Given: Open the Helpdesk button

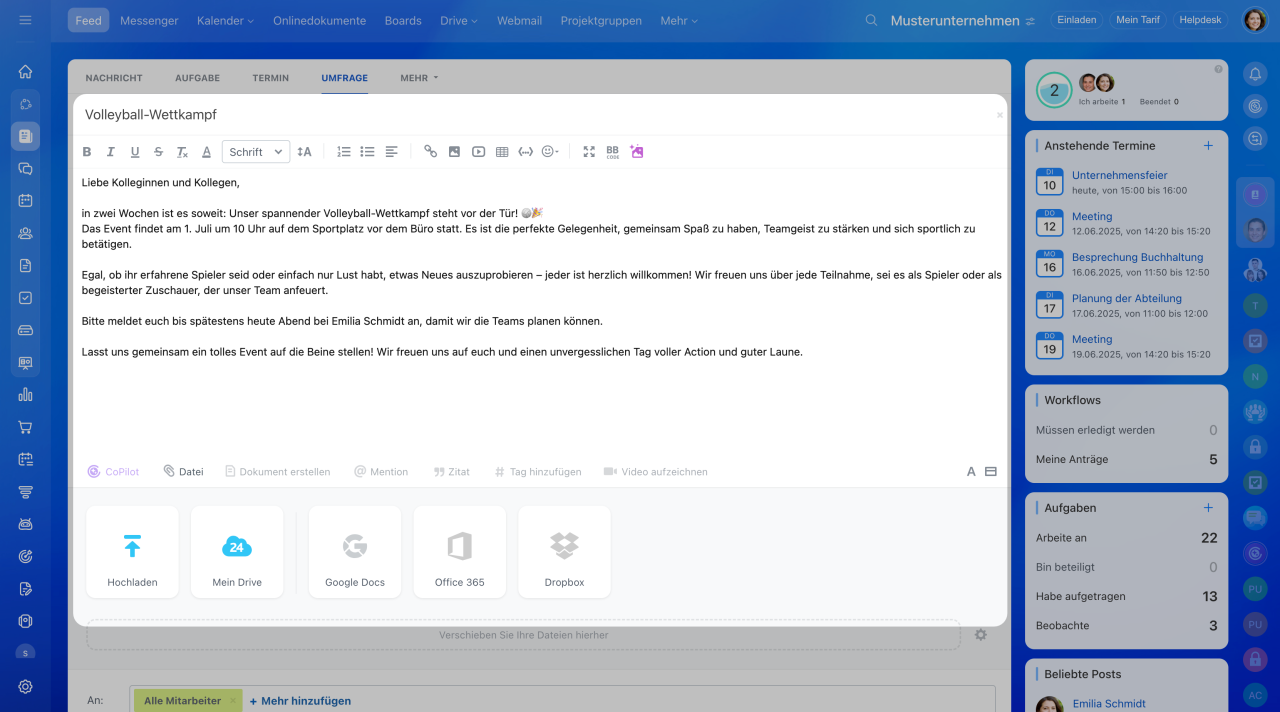Looking at the screenshot, I should point(1200,20).
